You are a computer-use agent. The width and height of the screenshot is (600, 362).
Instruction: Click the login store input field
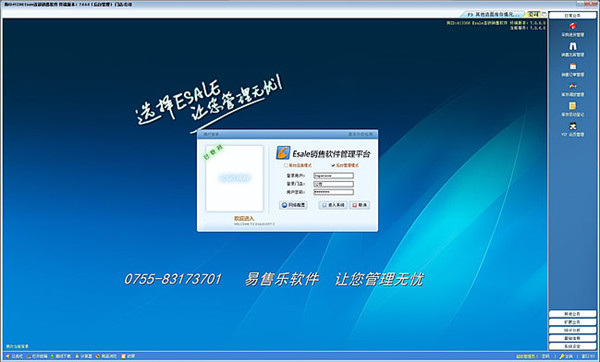point(334,184)
